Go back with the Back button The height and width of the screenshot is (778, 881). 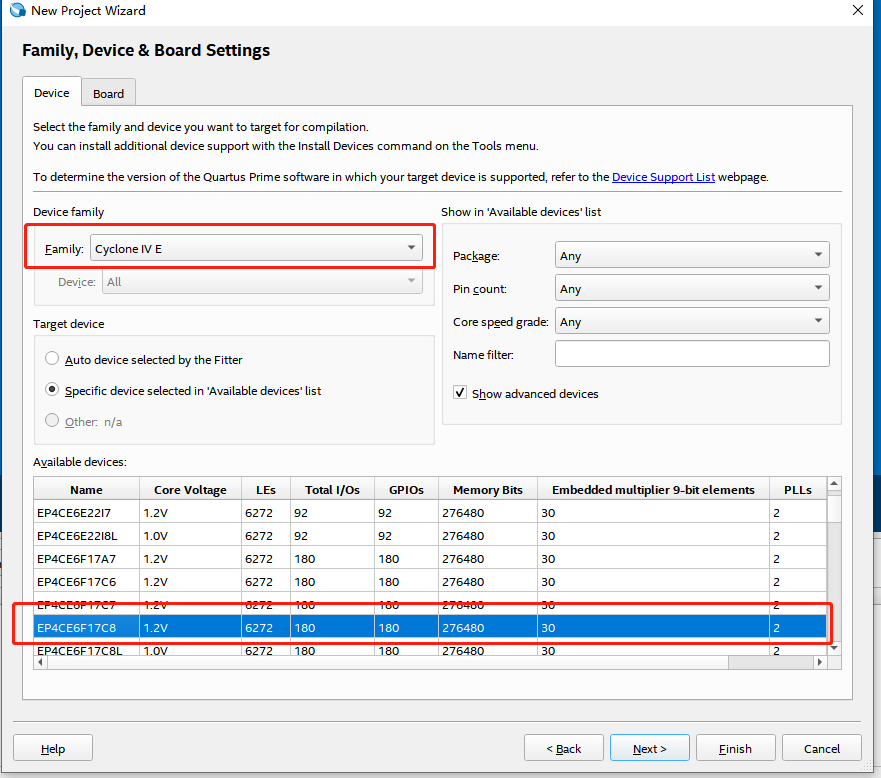coord(563,748)
